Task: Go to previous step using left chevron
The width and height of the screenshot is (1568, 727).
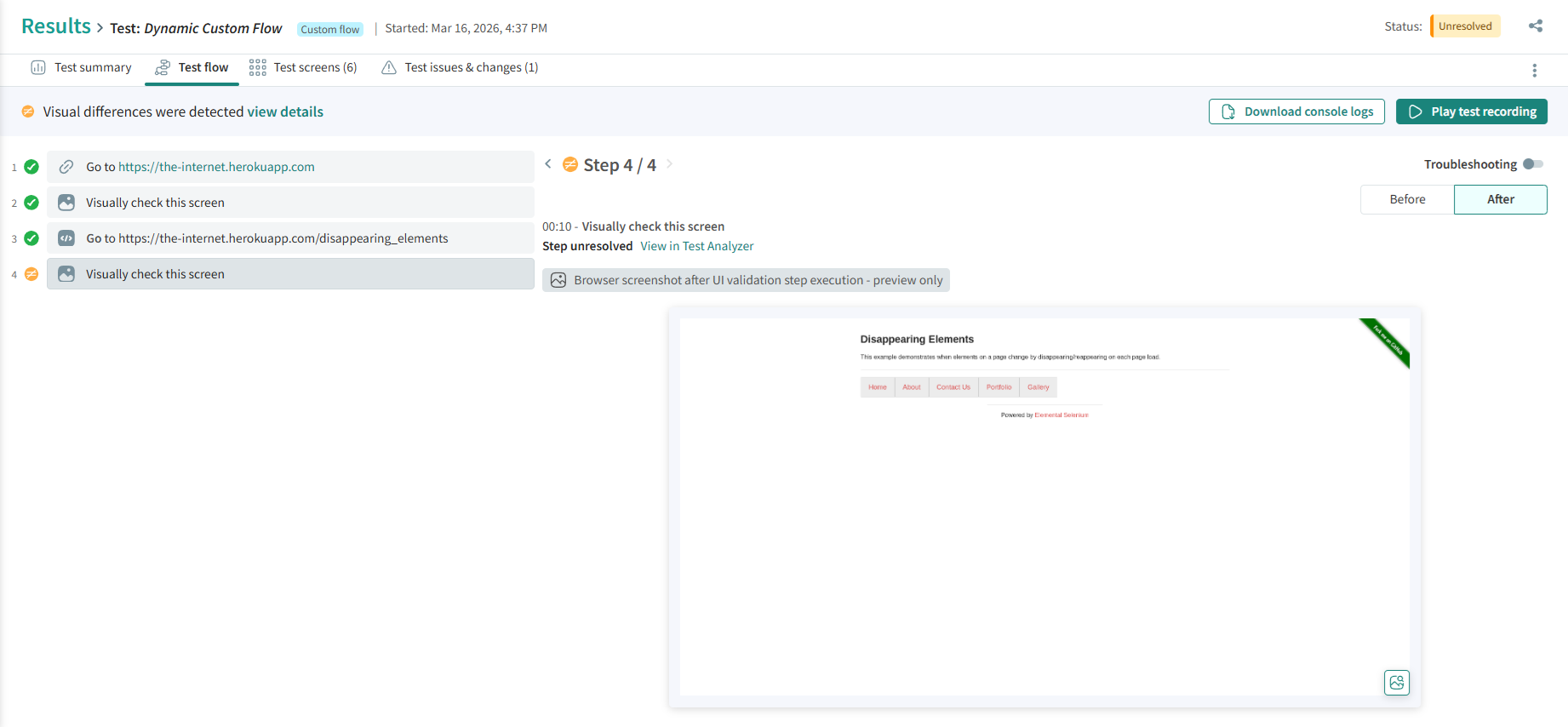Action: (548, 164)
